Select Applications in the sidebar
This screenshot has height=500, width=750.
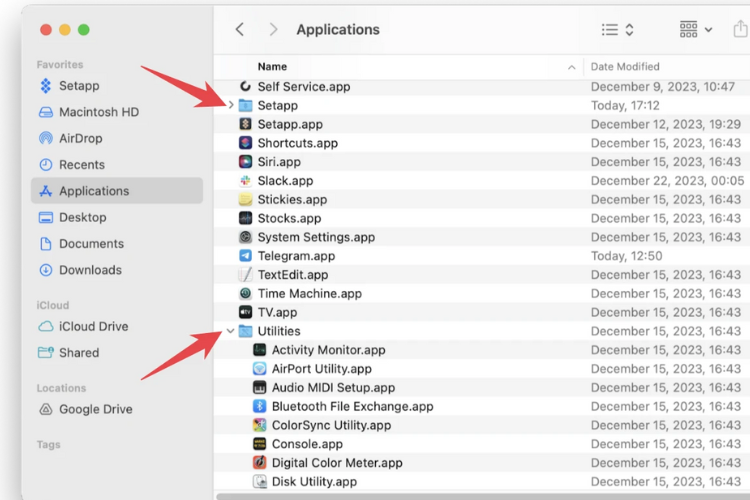click(x=117, y=191)
